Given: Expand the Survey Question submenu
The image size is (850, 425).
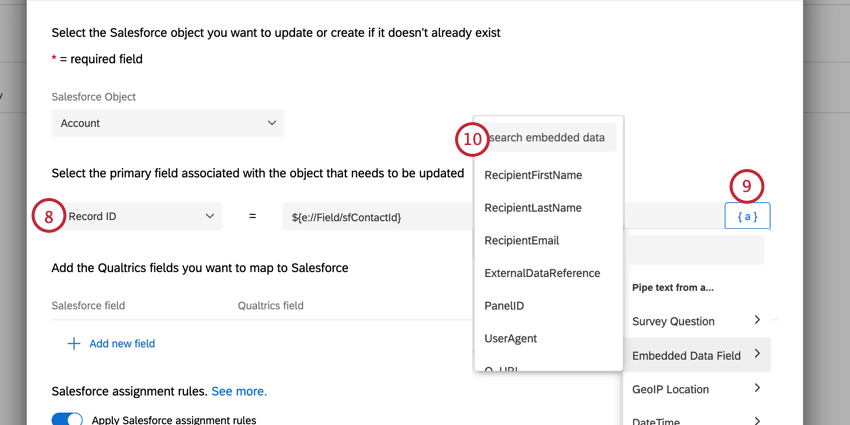Looking at the screenshot, I should (696, 321).
